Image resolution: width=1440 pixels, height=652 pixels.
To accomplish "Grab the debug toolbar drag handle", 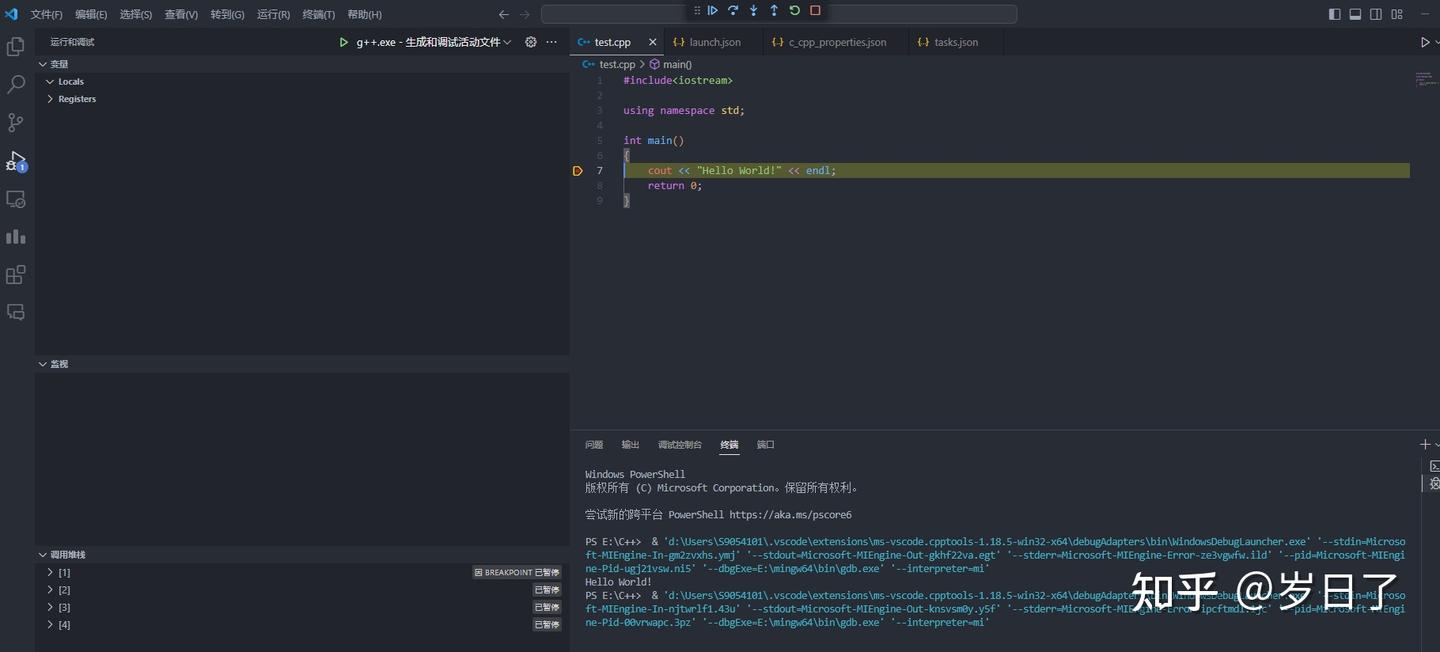I will 697,10.
